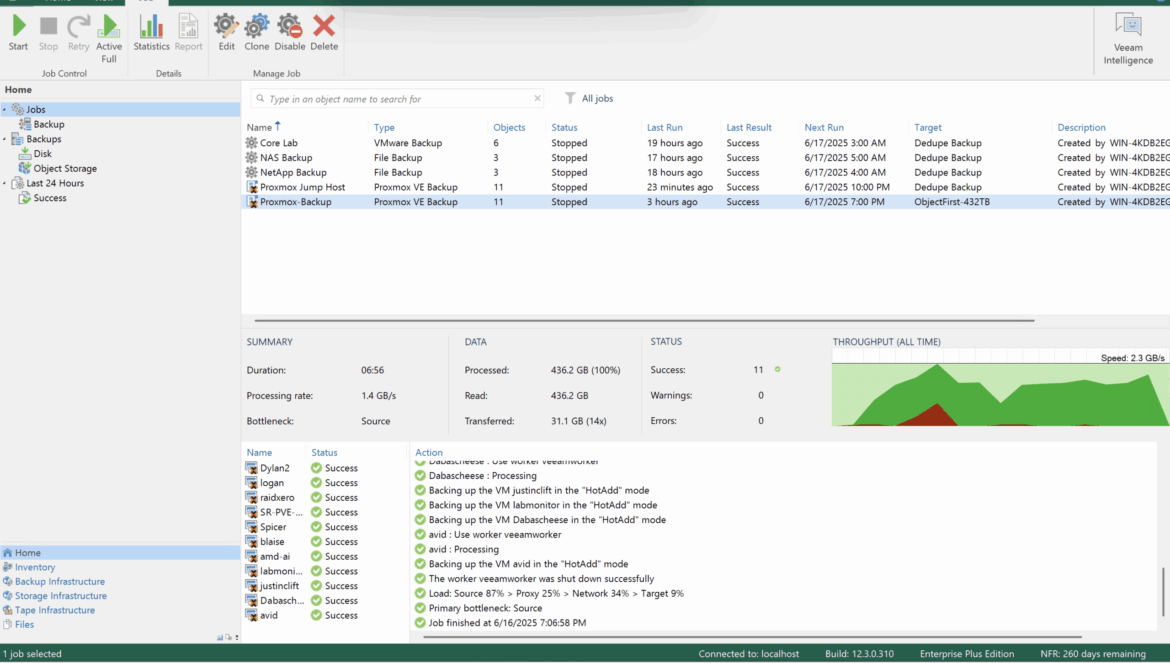Sort jobs by the Name column
Image resolution: width=1170 pixels, height=663 pixels.
[259, 128]
